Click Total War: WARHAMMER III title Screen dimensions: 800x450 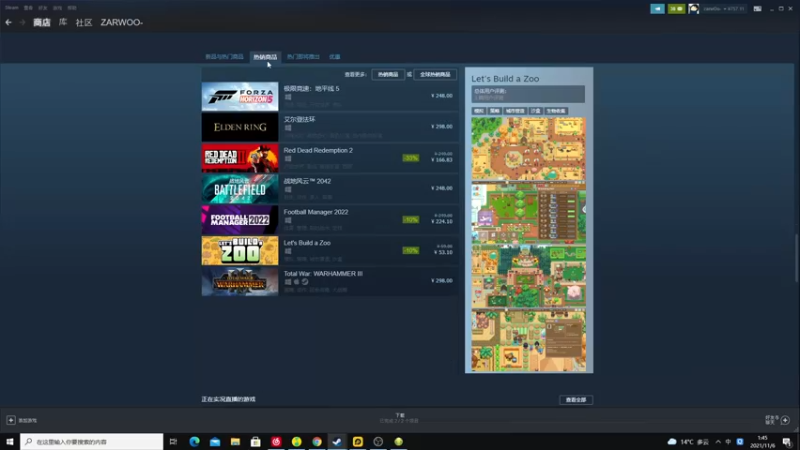tap(323, 274)
